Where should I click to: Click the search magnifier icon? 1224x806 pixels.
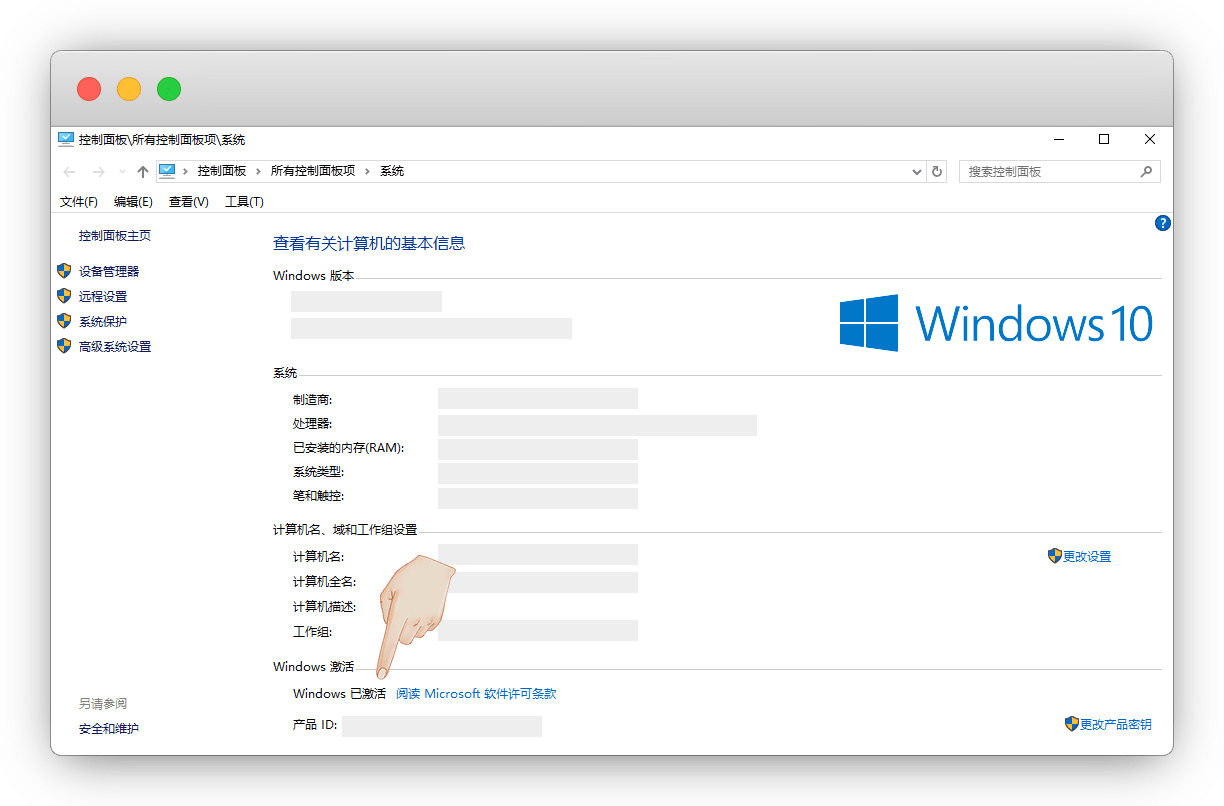(1146, 171)
